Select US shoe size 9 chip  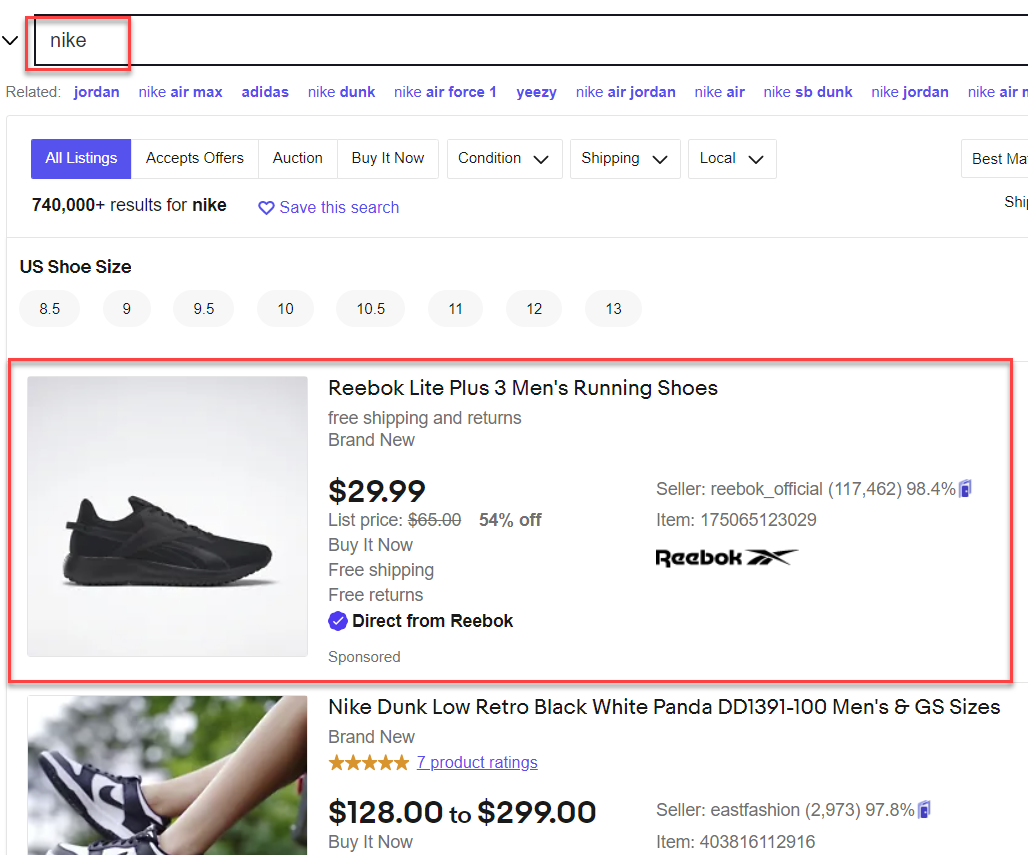tap(127, 309)
